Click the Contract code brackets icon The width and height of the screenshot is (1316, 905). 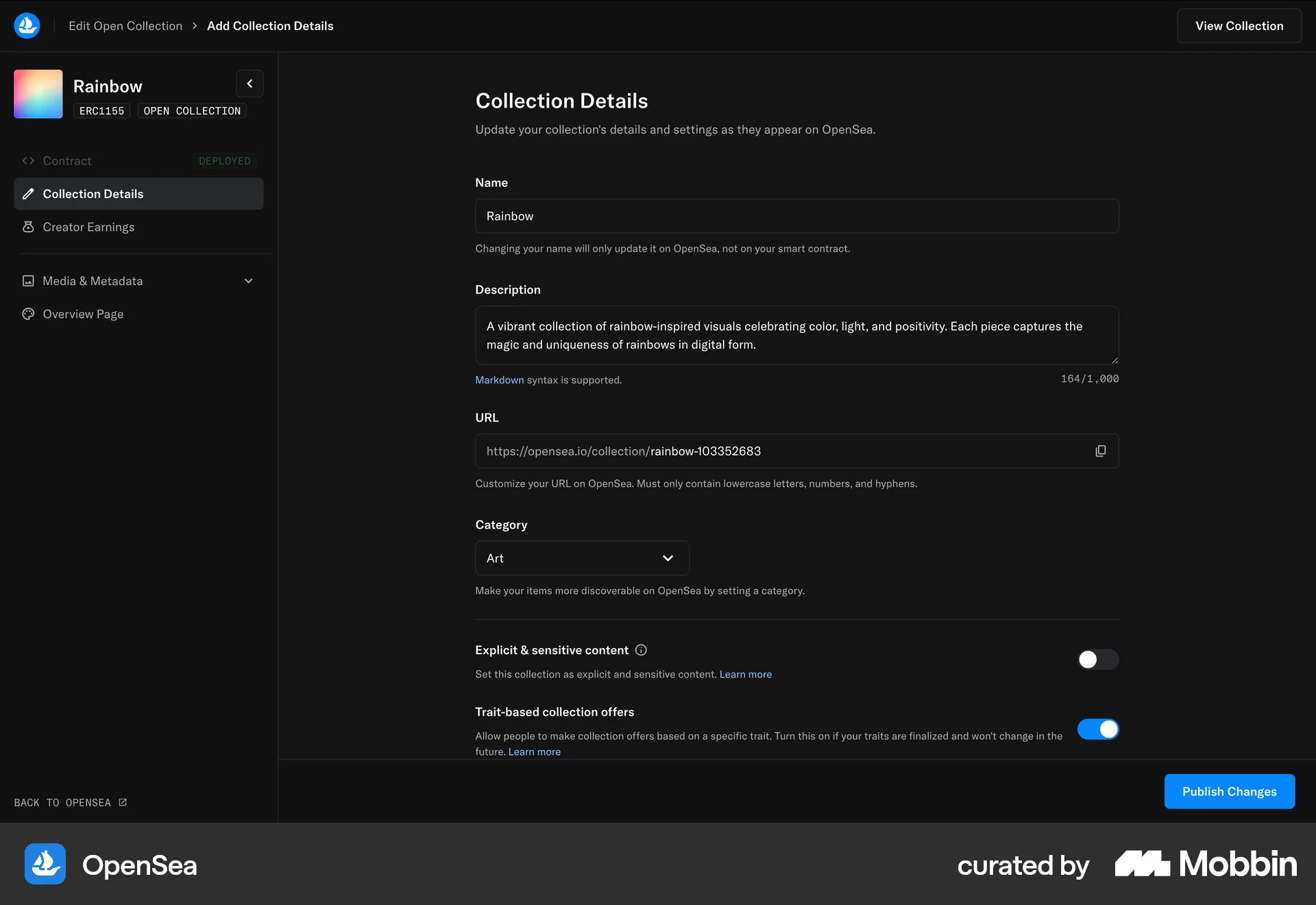click(28, 160)
